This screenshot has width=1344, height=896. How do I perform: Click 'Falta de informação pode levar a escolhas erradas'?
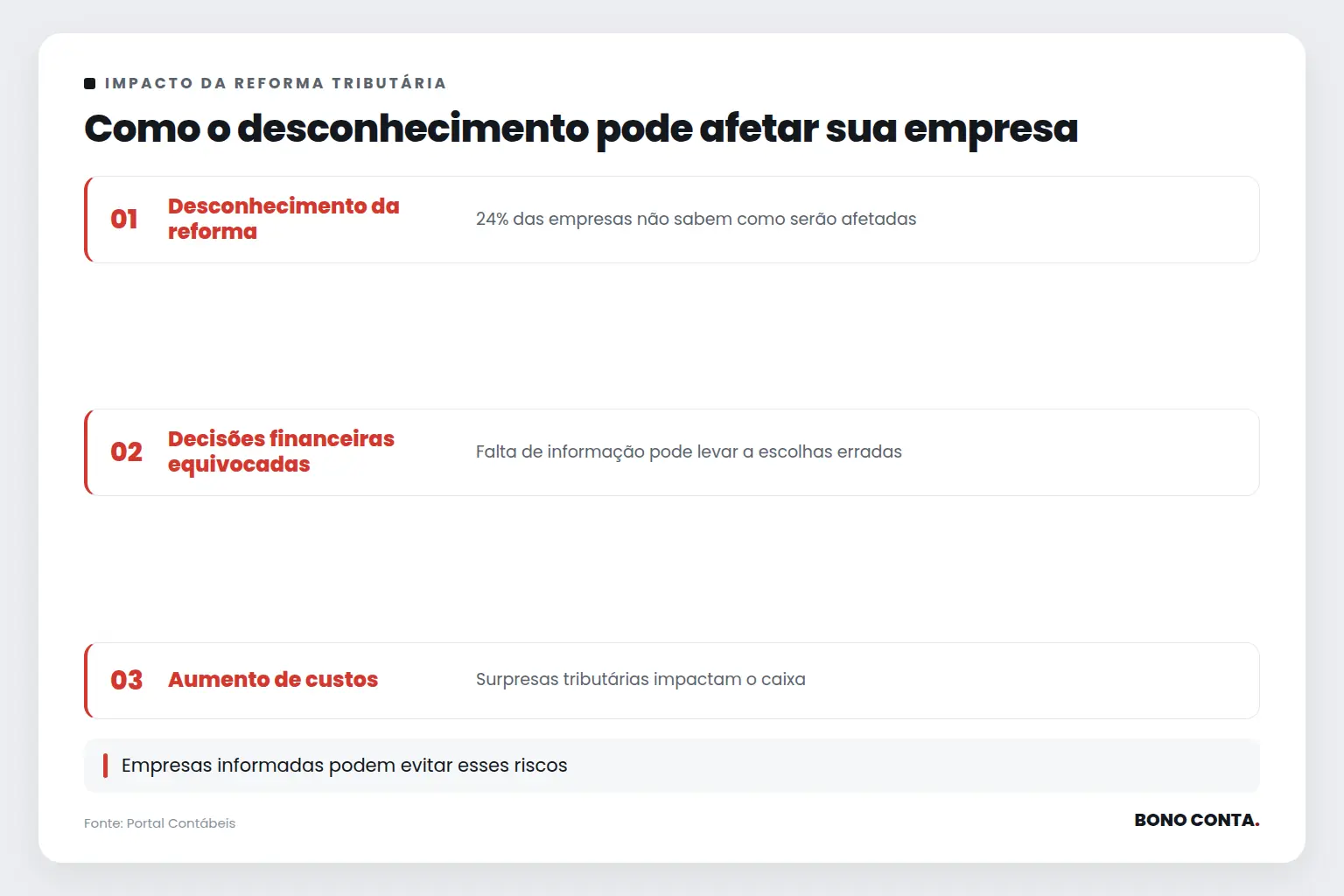pyautogui.click(x=689, y=451)
